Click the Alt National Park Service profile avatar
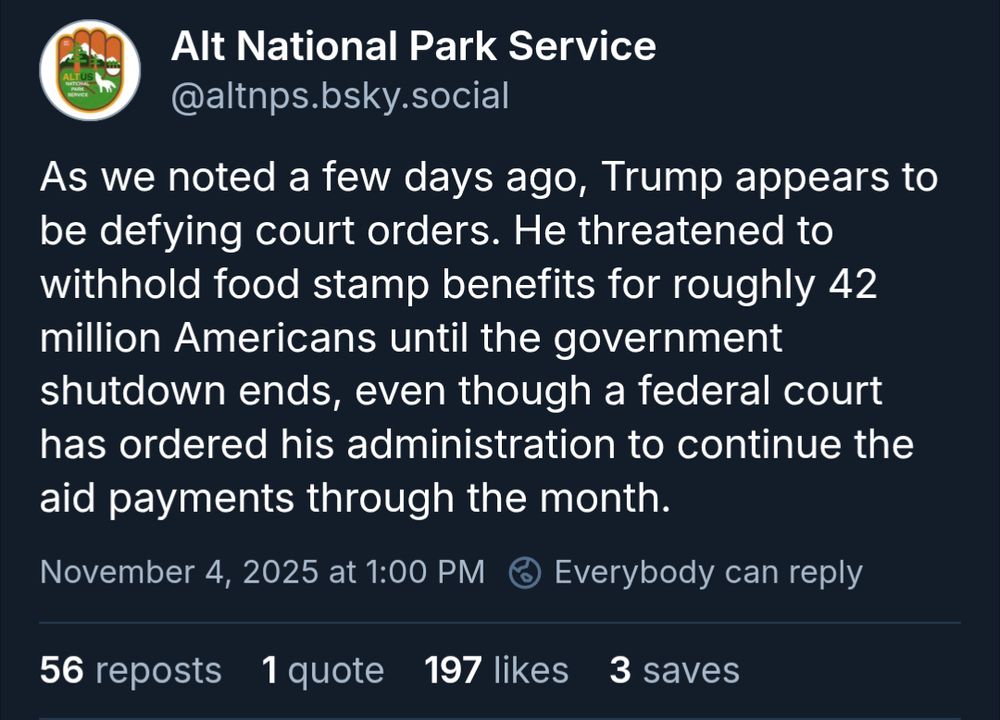This screenshot has width=1000, height=720. 90,72
